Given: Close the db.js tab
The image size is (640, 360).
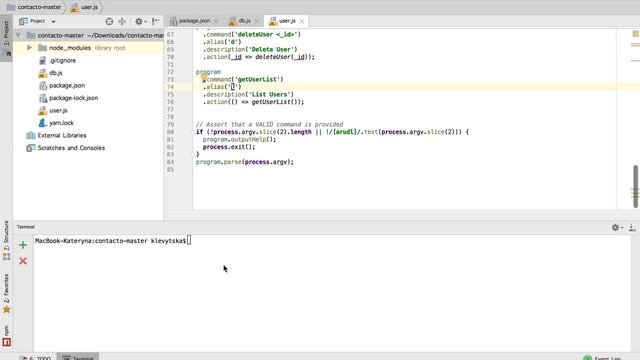Looking at the screenshot, I should coord(256,21).
